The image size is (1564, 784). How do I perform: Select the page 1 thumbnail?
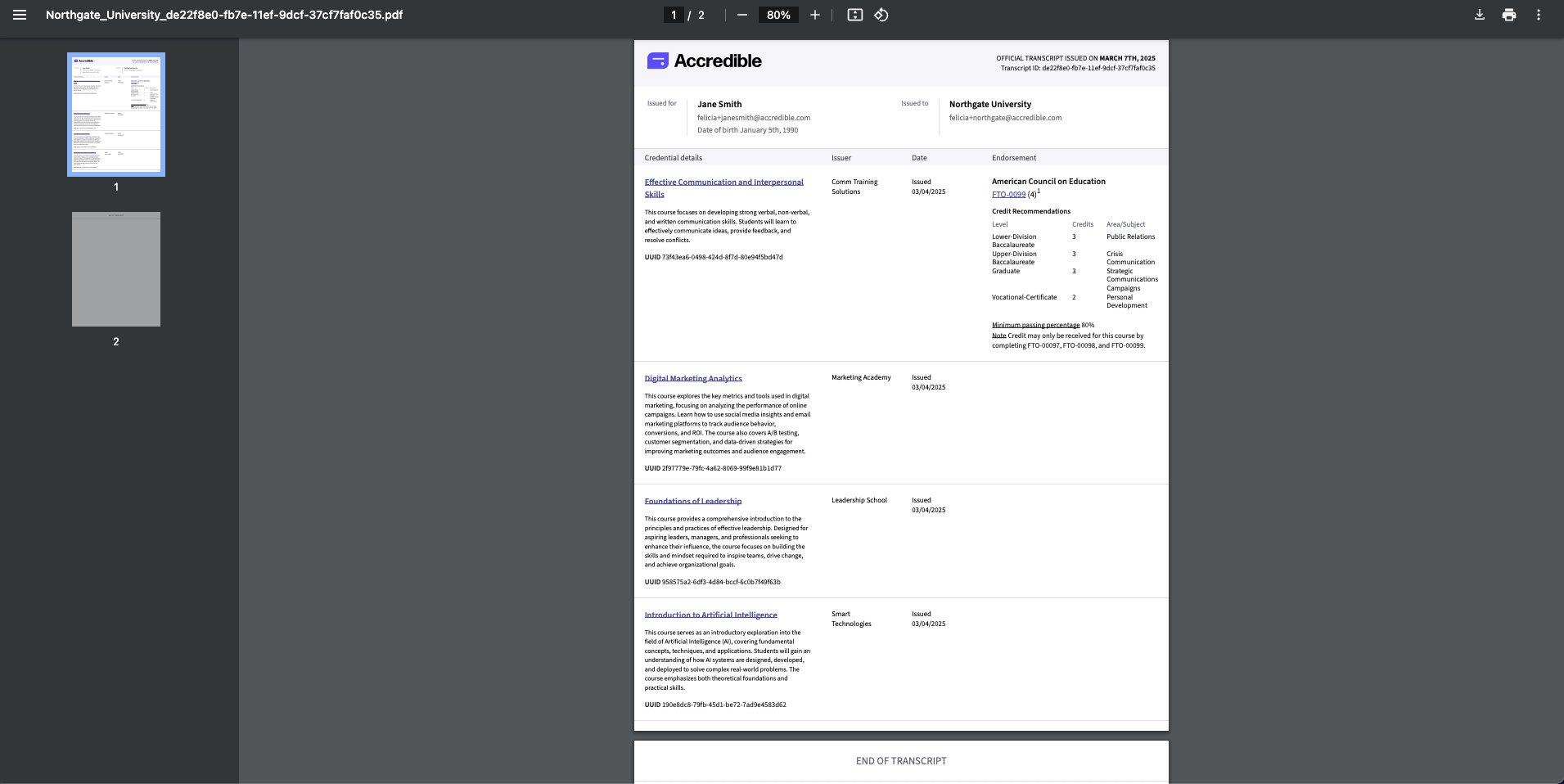click(x=116, y=114)
